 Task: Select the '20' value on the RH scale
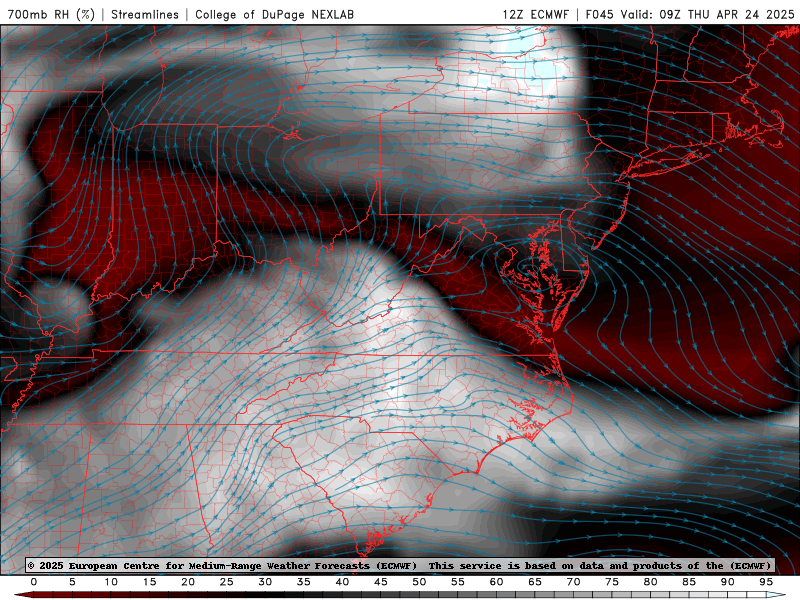188,582
